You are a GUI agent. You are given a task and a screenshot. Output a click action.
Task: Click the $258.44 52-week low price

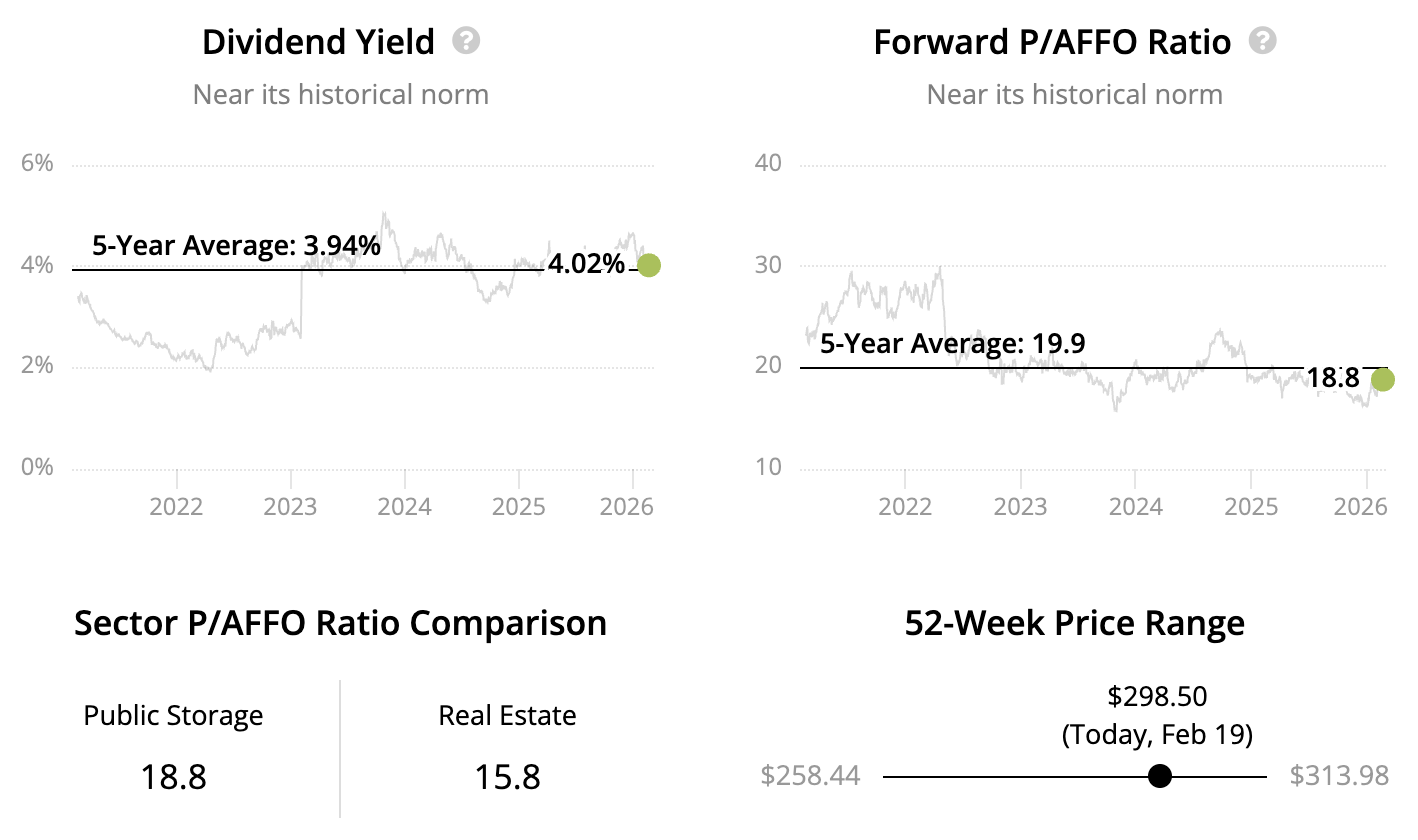tap(810, 776)
